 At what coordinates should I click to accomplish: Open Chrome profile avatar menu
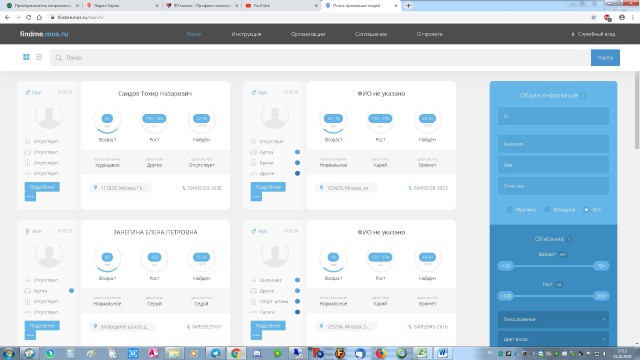tap(622, 17)
